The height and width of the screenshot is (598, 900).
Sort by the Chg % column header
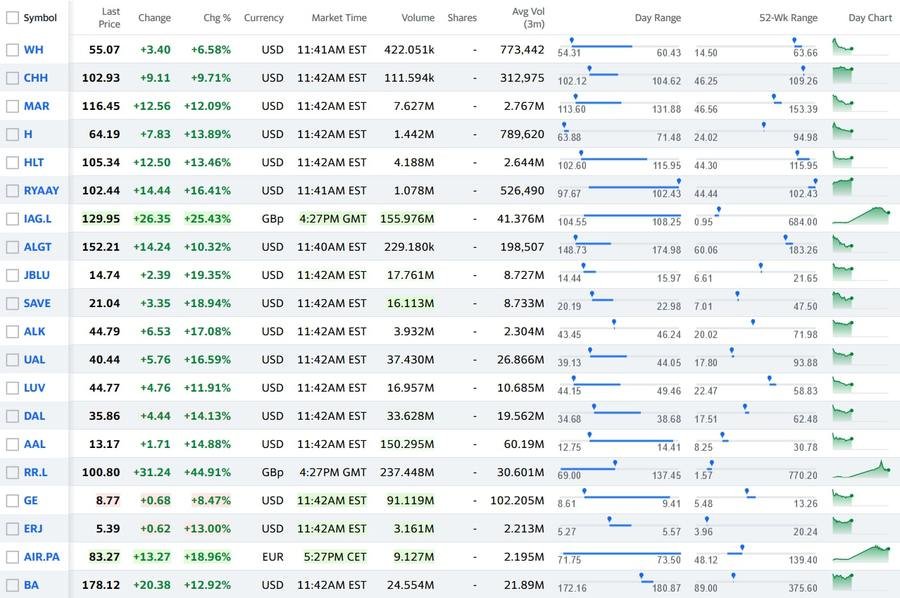pos(217,18)
